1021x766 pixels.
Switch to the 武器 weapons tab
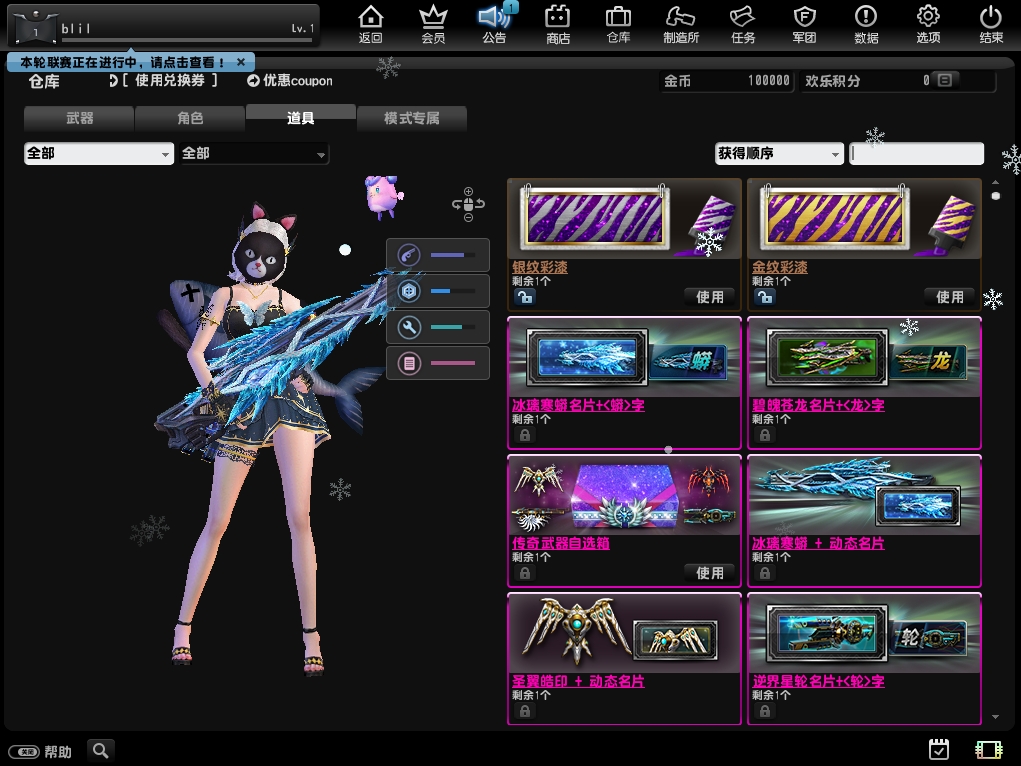[x=79, y=118]
